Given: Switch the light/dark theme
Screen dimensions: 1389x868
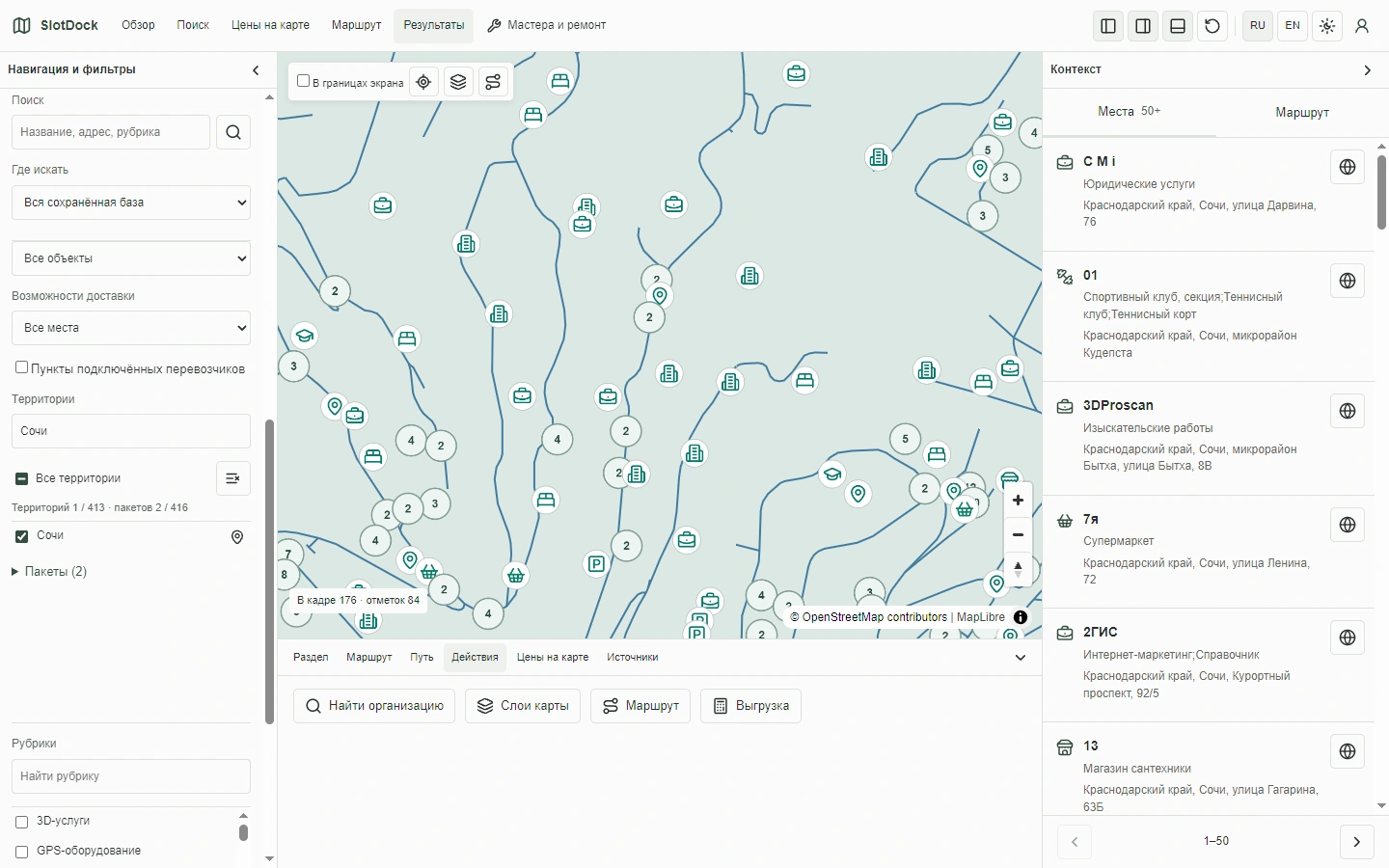Looking at the screenshot, I should click(x=1327, y=26).
